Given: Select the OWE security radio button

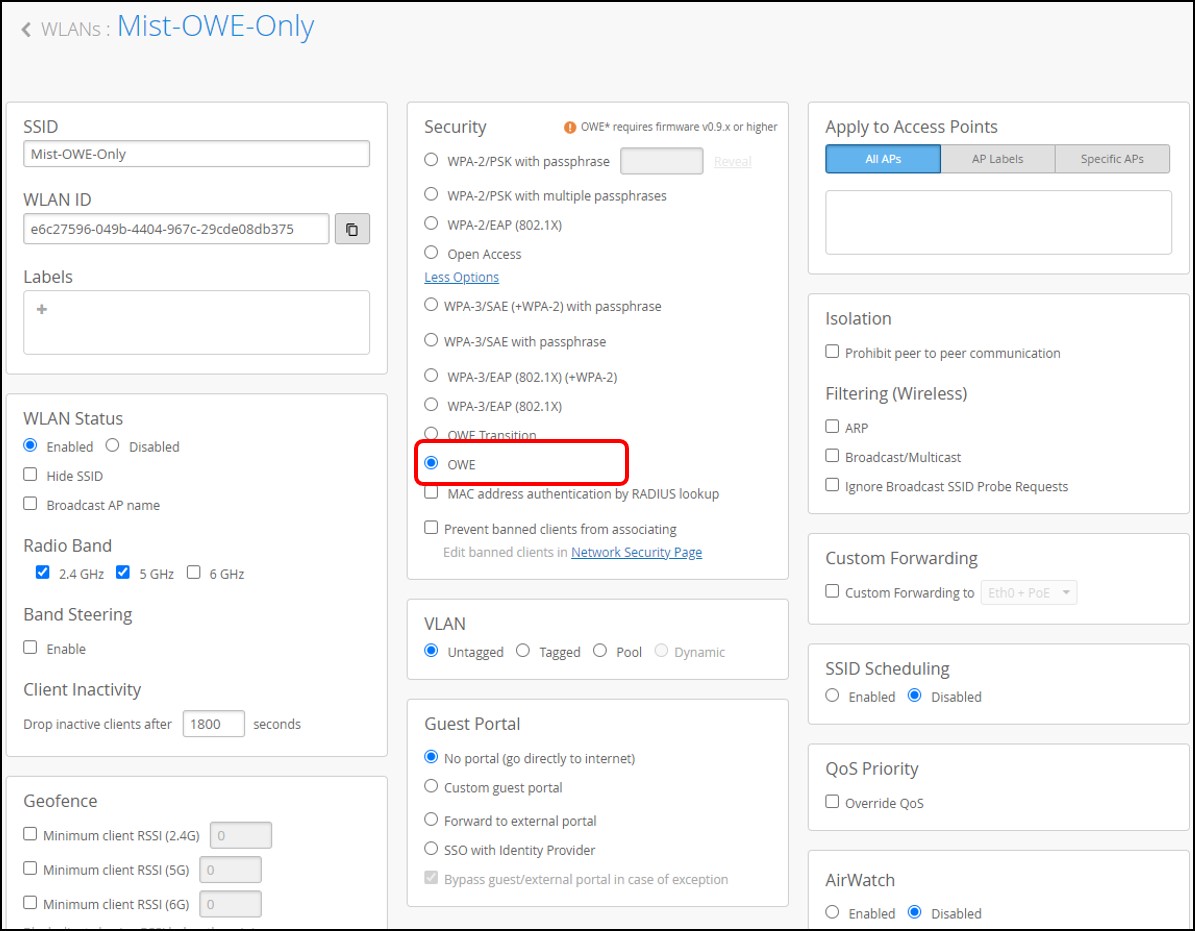Looking at the screenshot, I should pyautogui.click(x=431, y=463).
